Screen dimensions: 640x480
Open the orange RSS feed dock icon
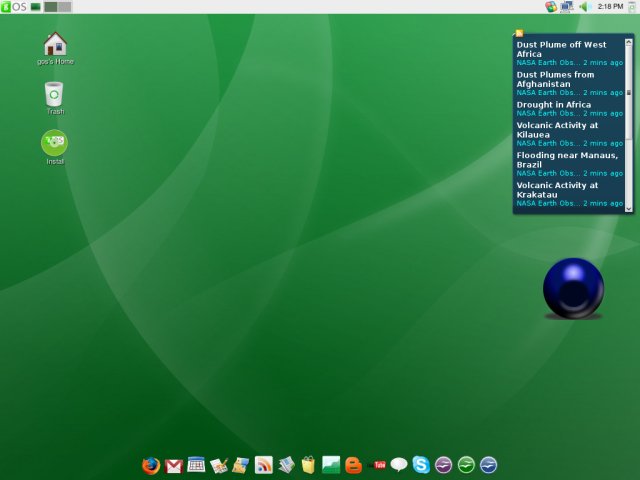coord(264,465)
